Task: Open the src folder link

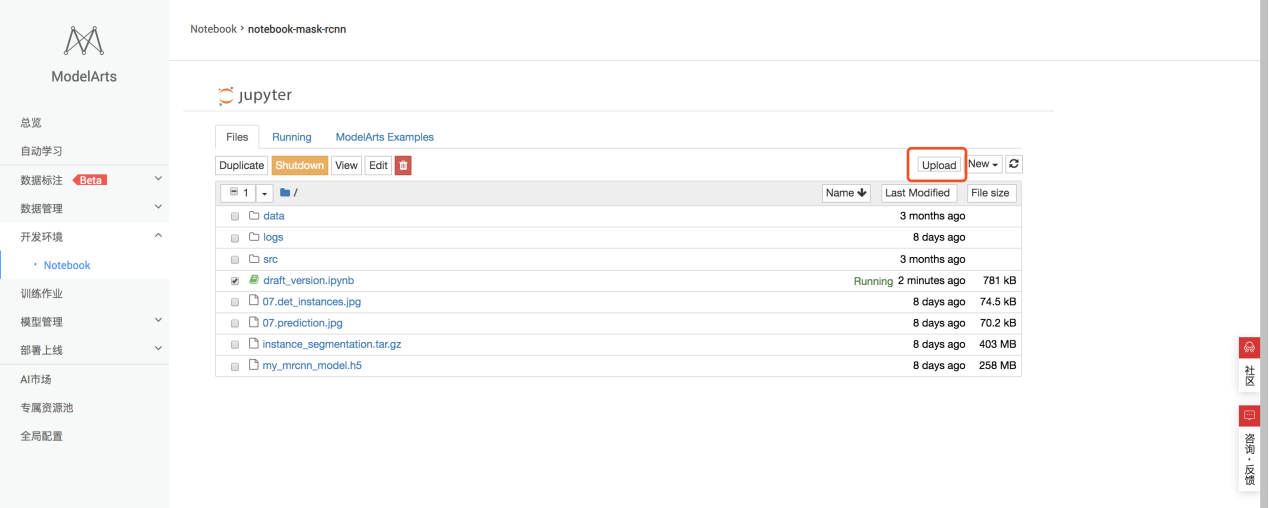Action: click(270, 260)
